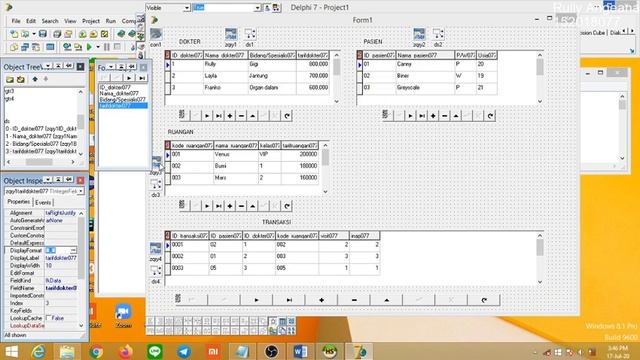640x360 pixels.
Task: Open the File menu
Action: tap(16, 21)
